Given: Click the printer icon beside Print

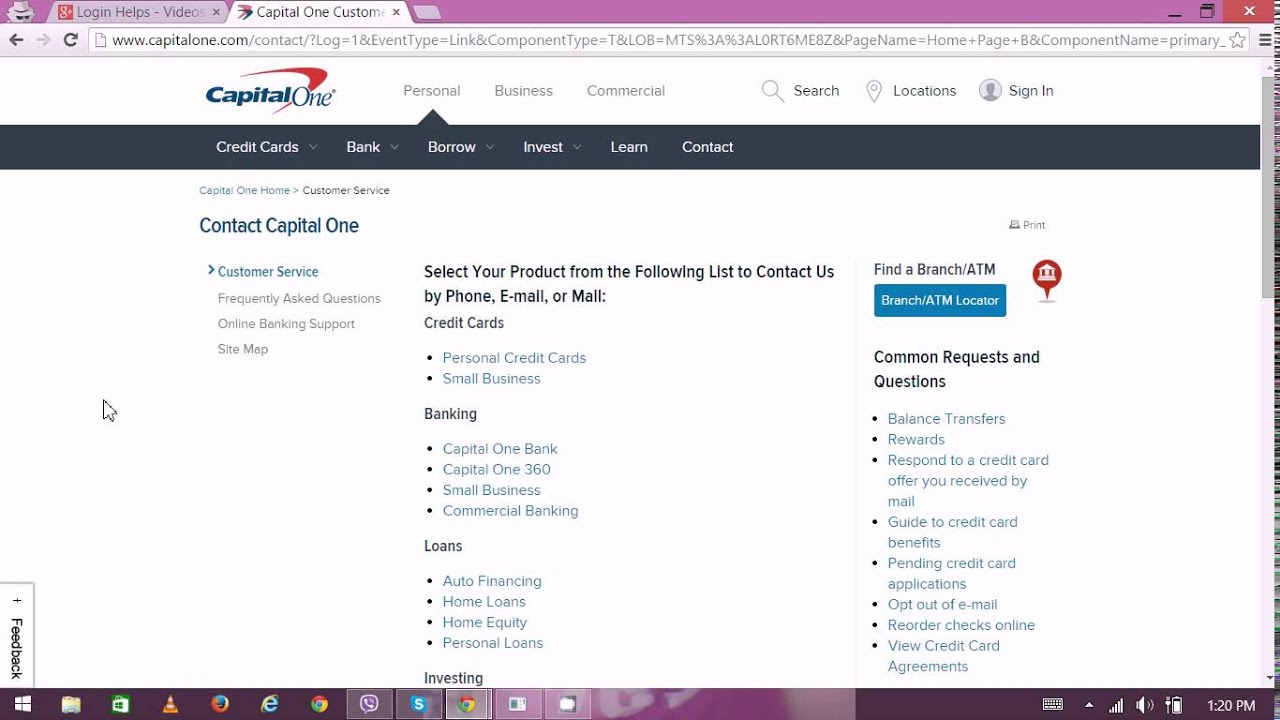Looking at the screenshot, I should [x=1014, y=225].
